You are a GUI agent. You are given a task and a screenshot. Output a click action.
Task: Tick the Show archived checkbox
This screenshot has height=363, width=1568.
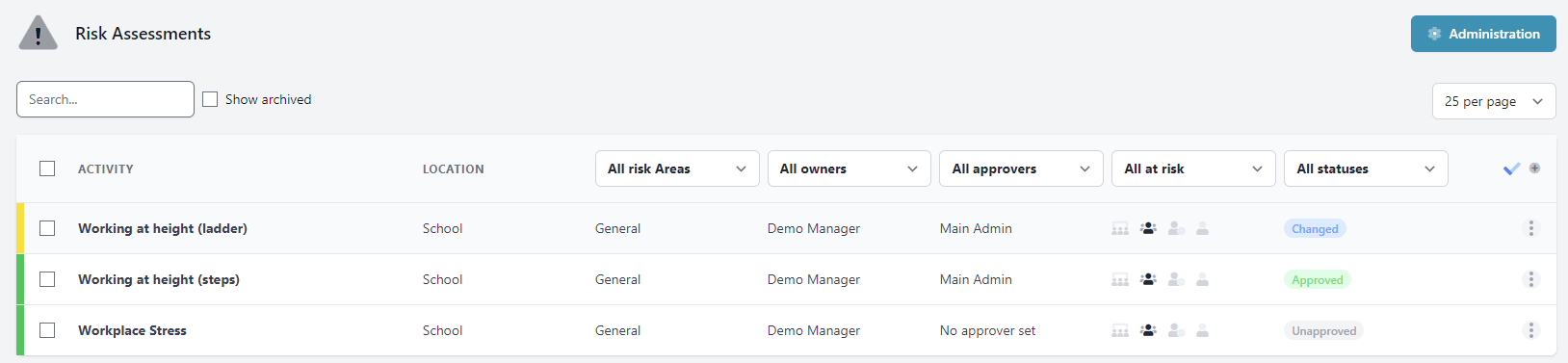210,99
